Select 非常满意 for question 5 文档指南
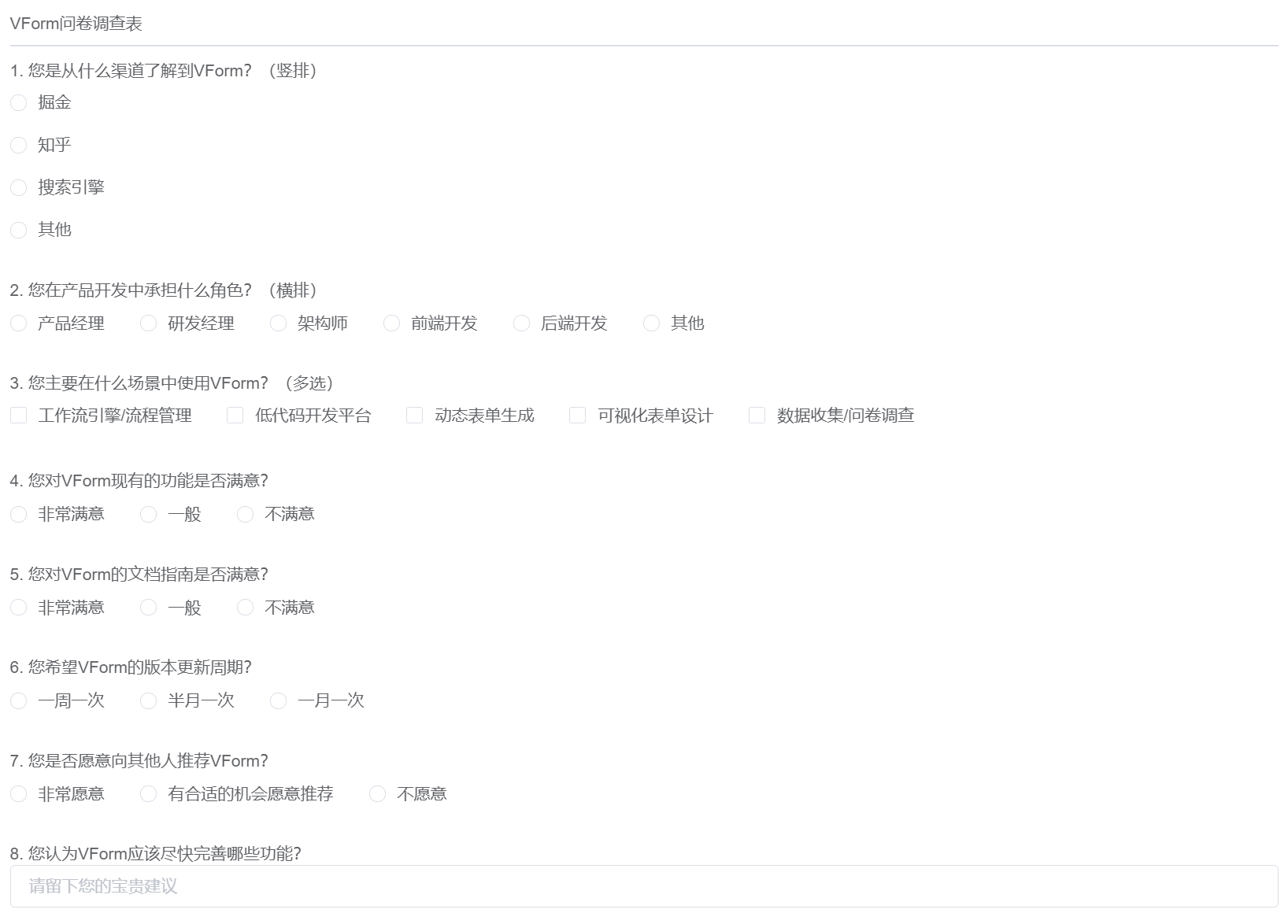The image size is (1288, 924). pyautogui.click(x=19, y=608)
